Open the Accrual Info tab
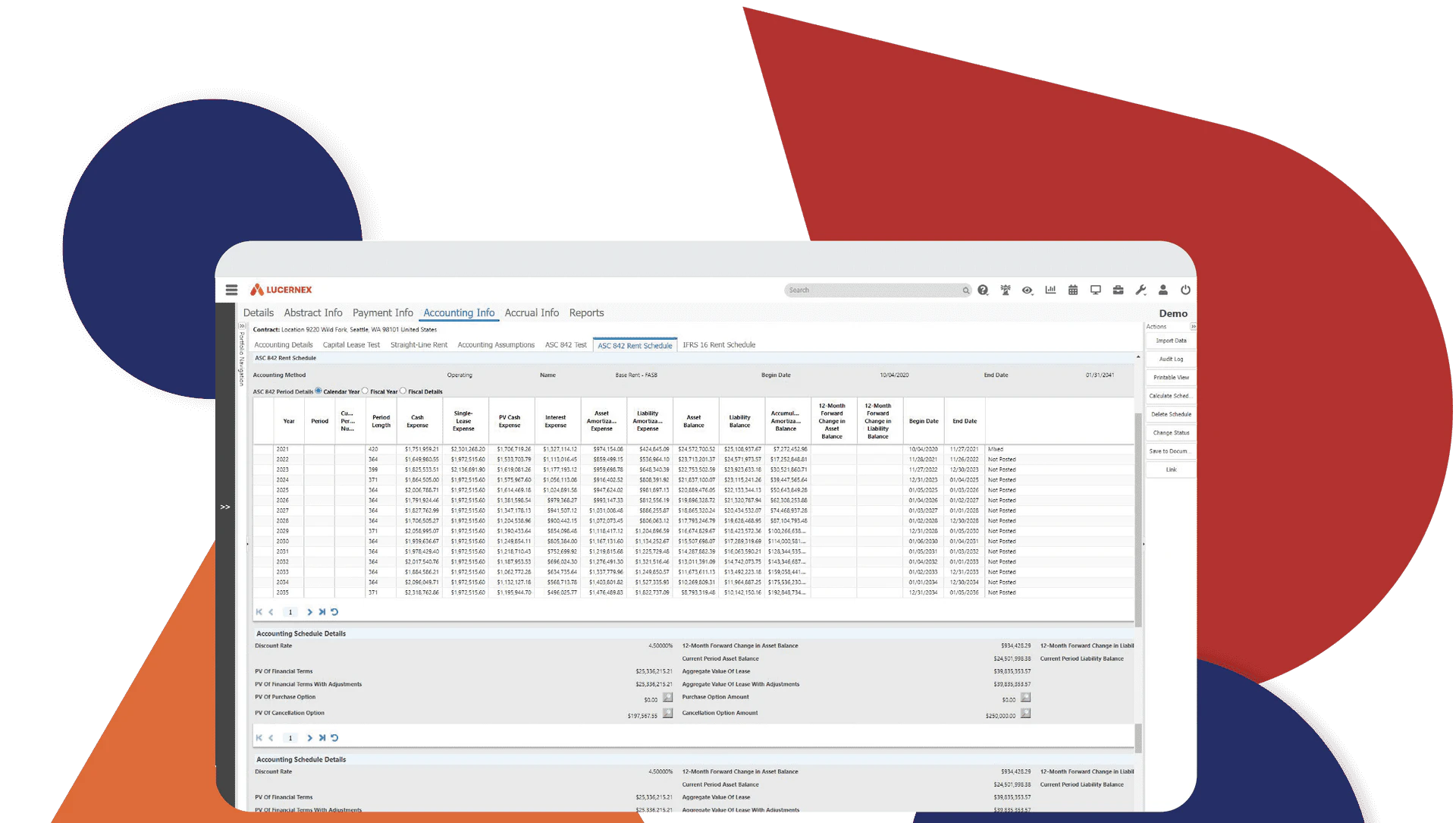 [532, 313]
